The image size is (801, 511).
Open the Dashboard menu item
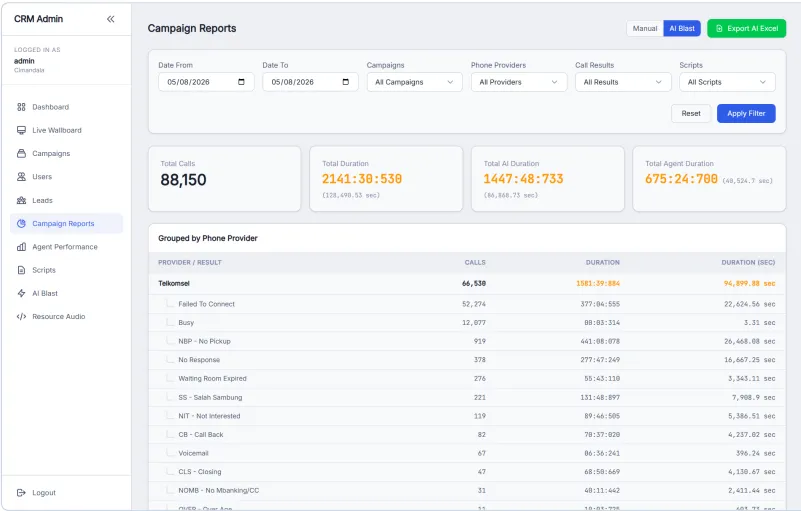tap(66, 107)
